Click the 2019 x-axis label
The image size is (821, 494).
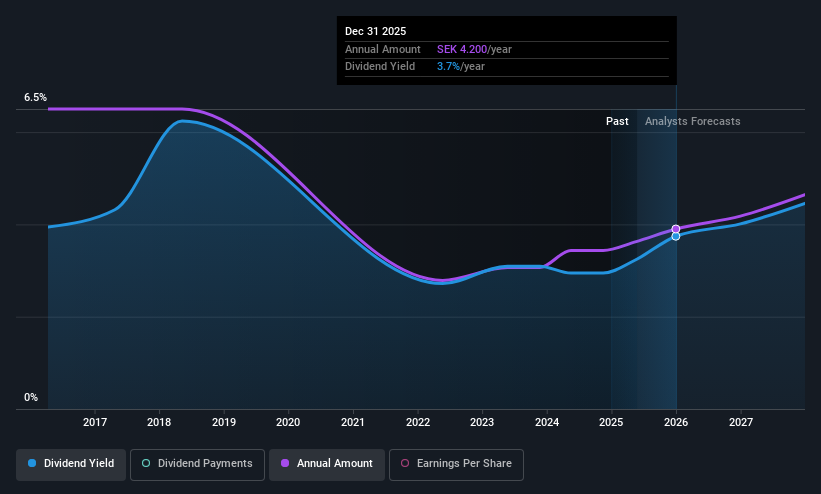(224, 422)
